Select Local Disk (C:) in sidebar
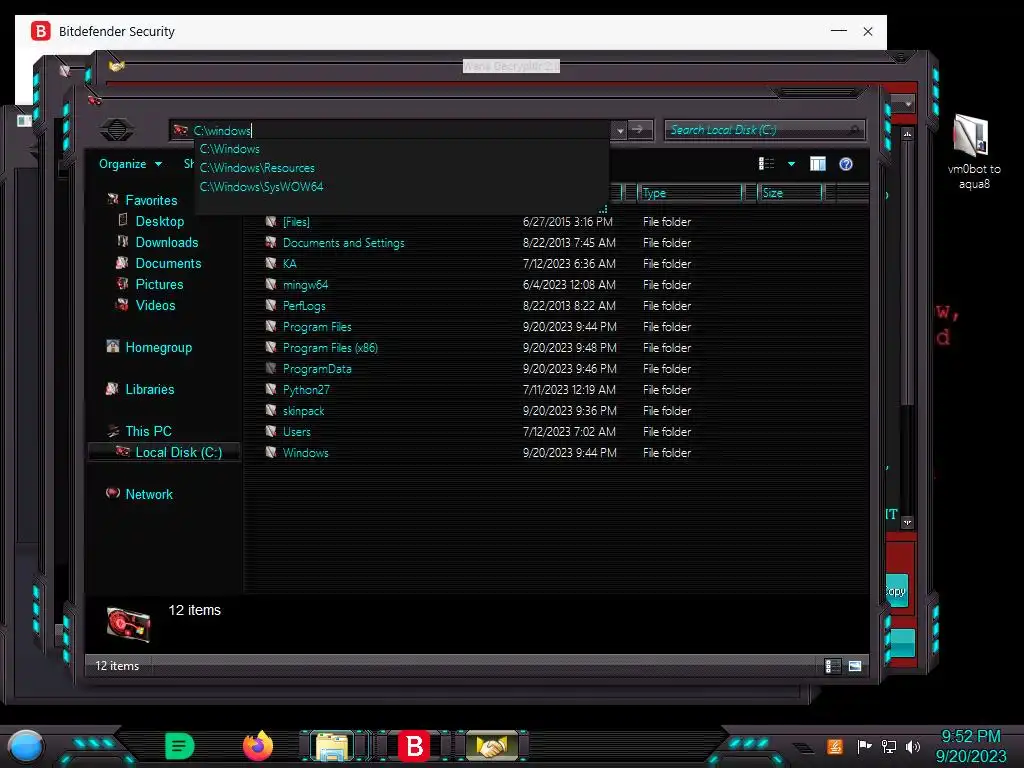1024x768 pixels. pyautogui.click(x=178, y=452)
